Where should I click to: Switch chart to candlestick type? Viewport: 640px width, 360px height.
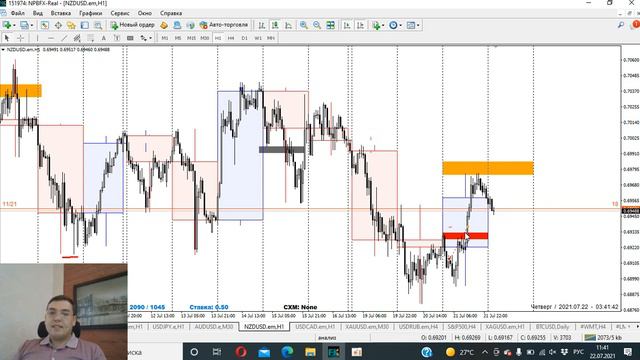click(x=275, y=25)
